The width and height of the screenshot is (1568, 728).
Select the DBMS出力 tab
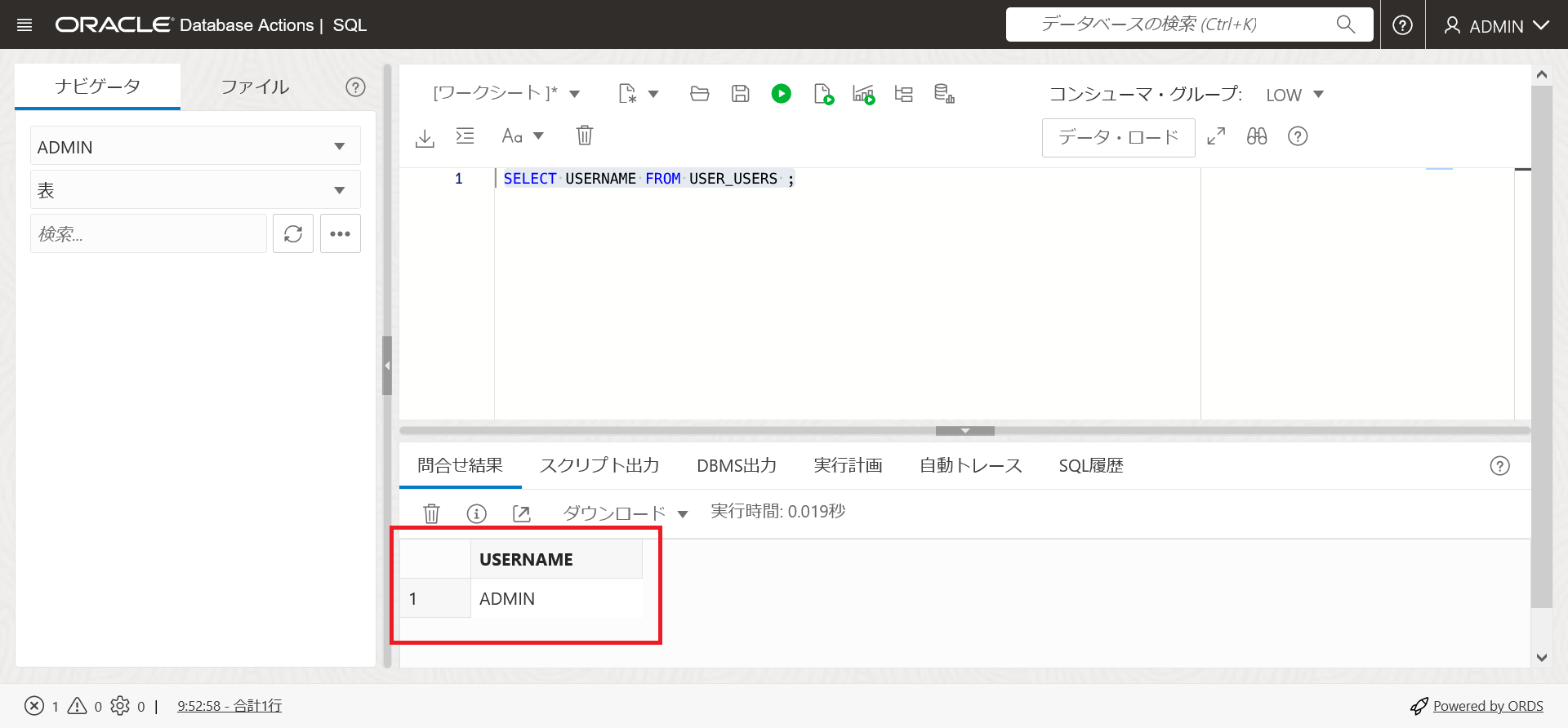coord(737,466)
